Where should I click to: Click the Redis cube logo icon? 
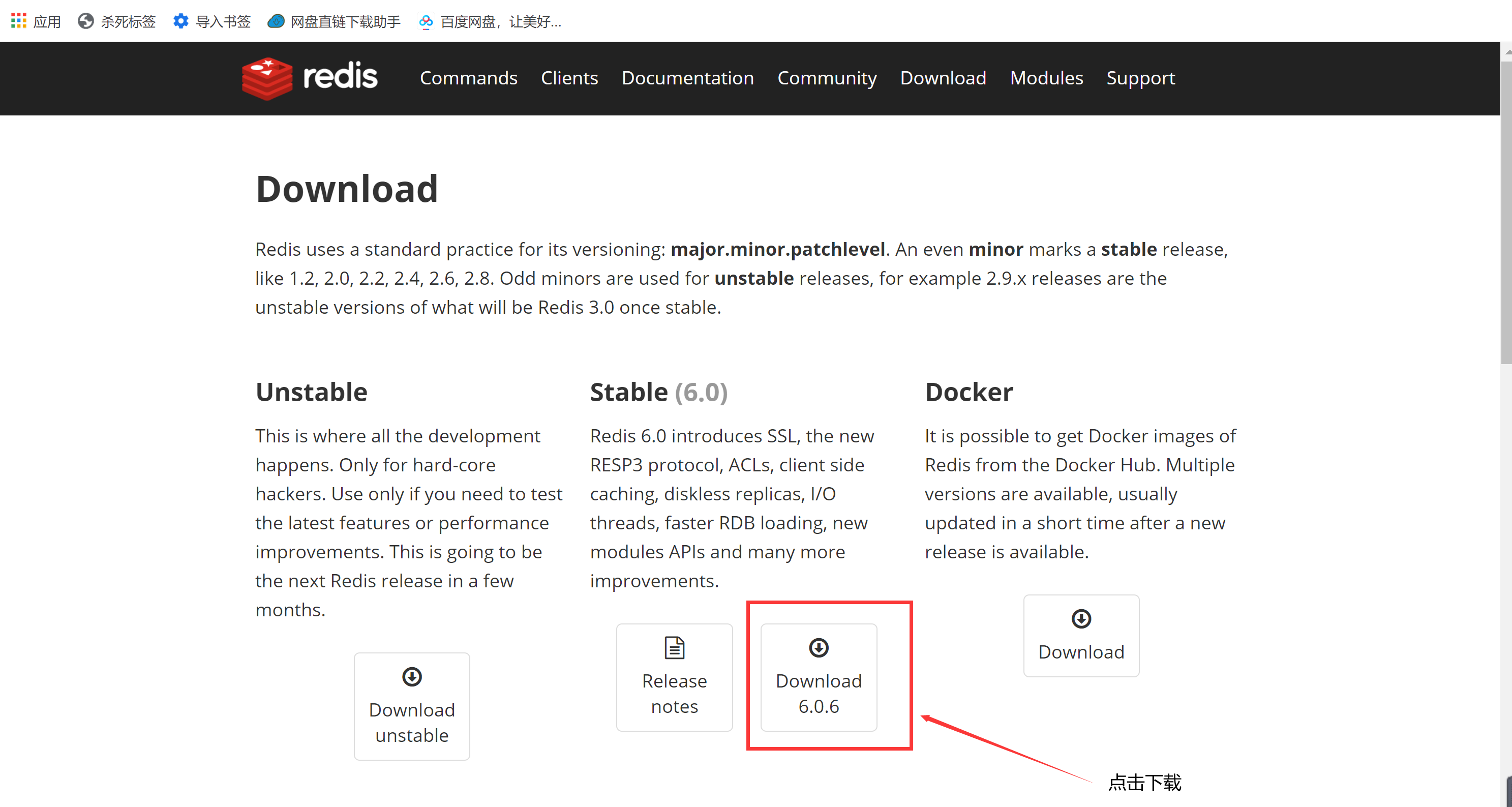point(267,78)
